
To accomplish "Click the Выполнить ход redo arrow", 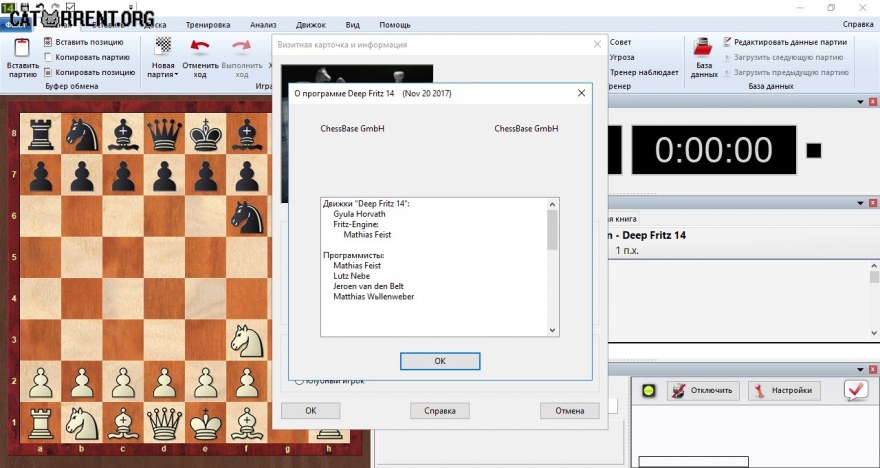I will [x=242, y=46].
